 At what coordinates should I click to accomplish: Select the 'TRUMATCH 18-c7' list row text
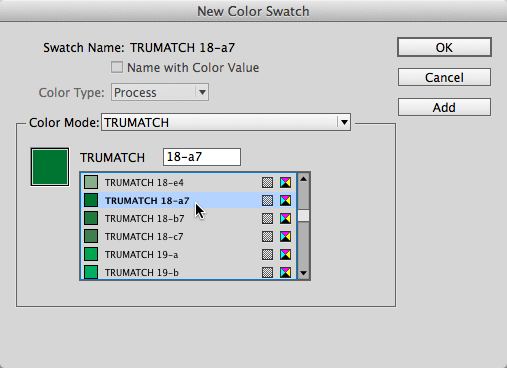[144, 237]
